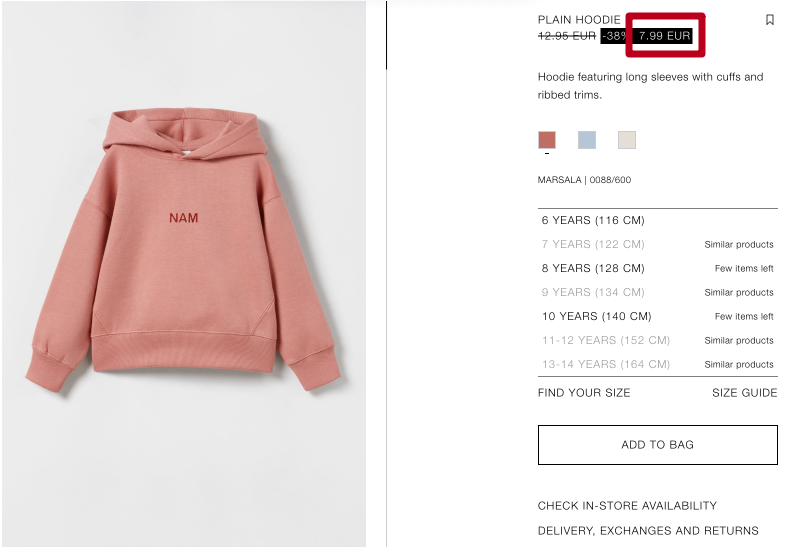Screen dimensions: 788x547
Task: Choose the light blue color swatch
Action: coord(587,140)
